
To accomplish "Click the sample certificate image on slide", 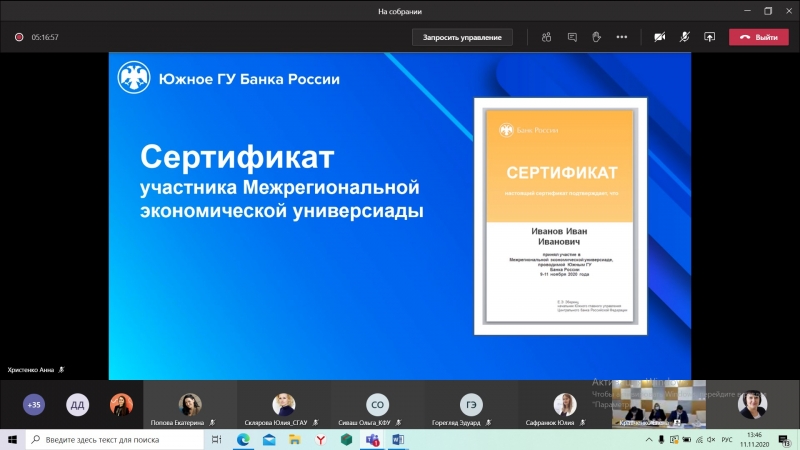I will click(x=560, y=216).
